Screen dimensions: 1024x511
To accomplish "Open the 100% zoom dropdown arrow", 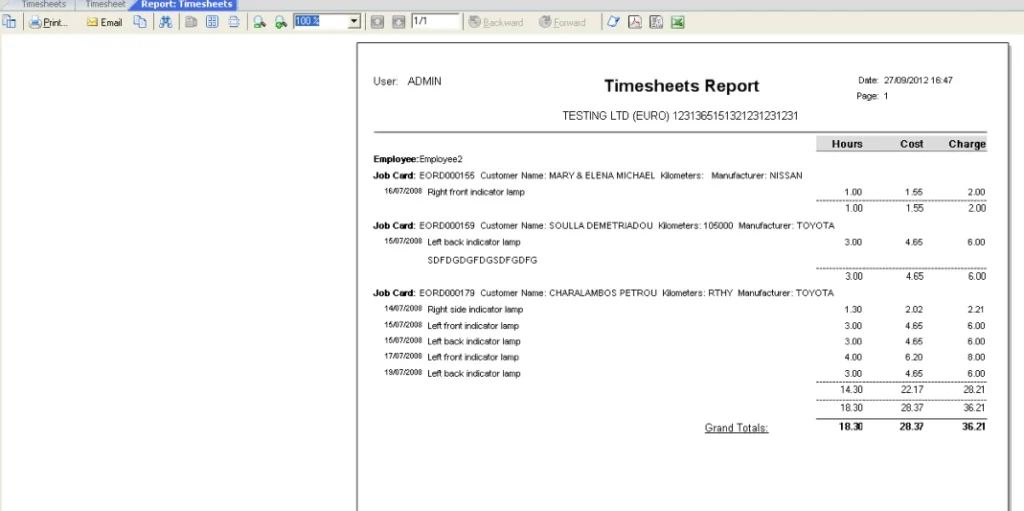I will (354, 22).
